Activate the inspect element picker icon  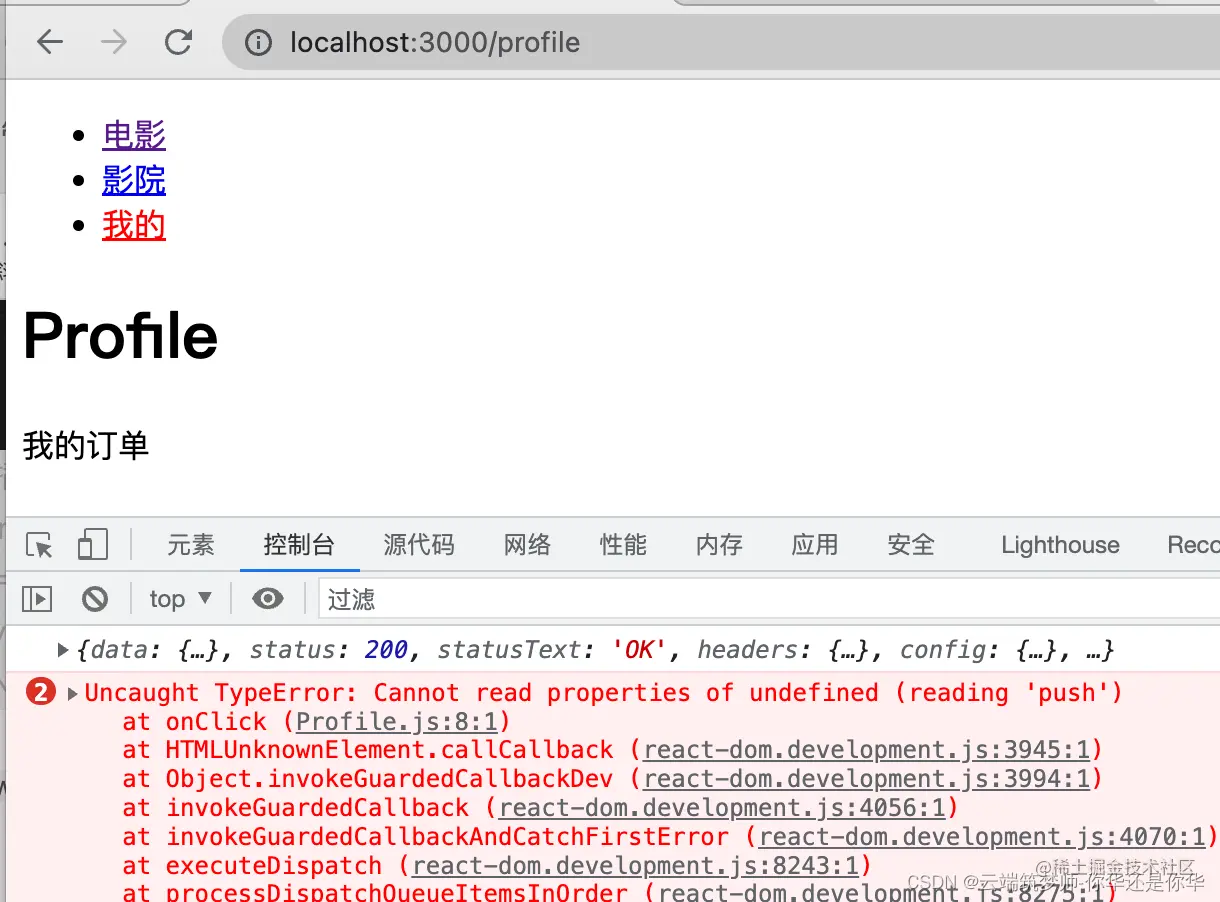pyautogui.click(x=39, y=545)
